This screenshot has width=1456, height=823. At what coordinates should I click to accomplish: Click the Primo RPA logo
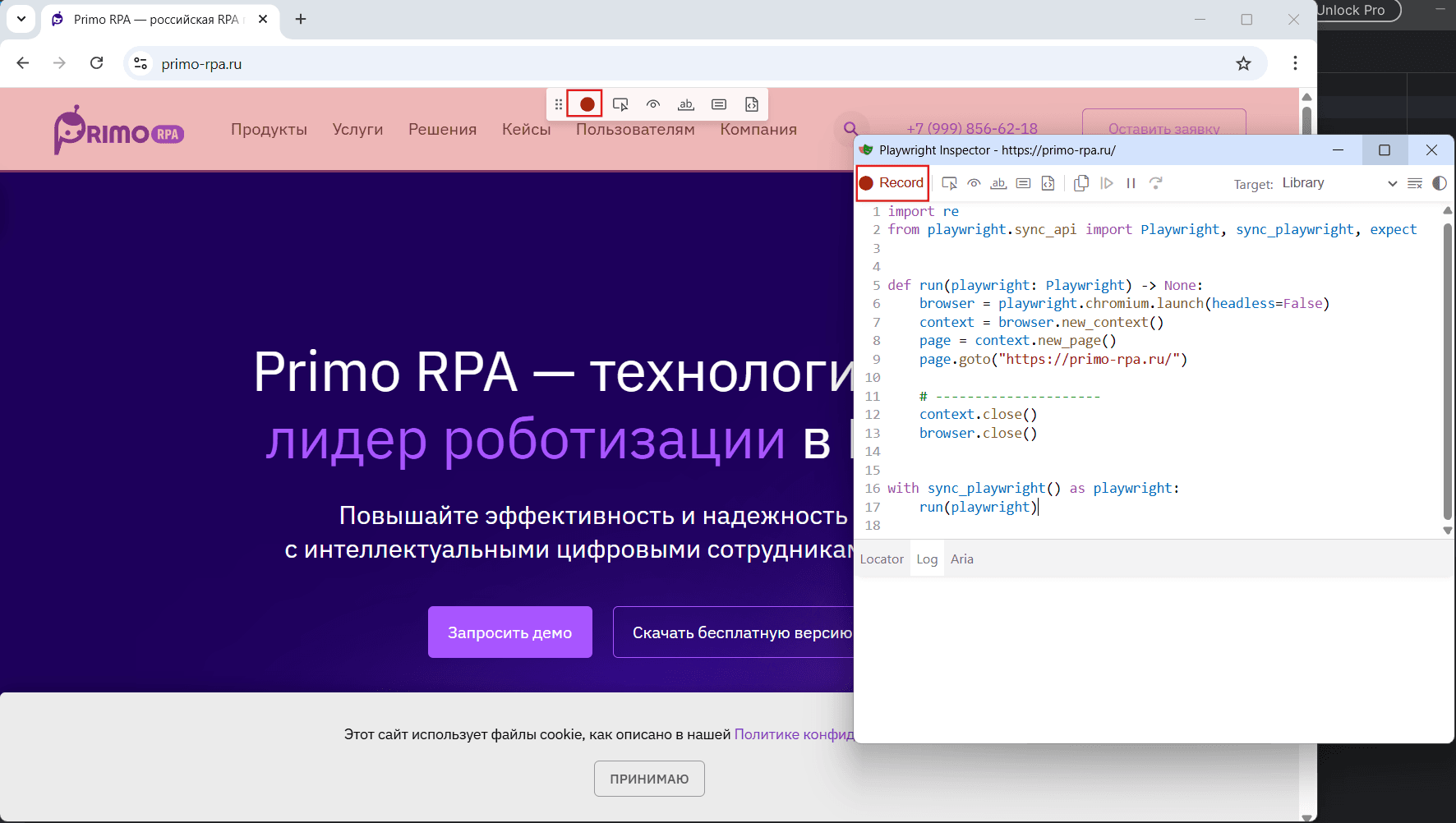pyautogui.click(x=119, y=130)
